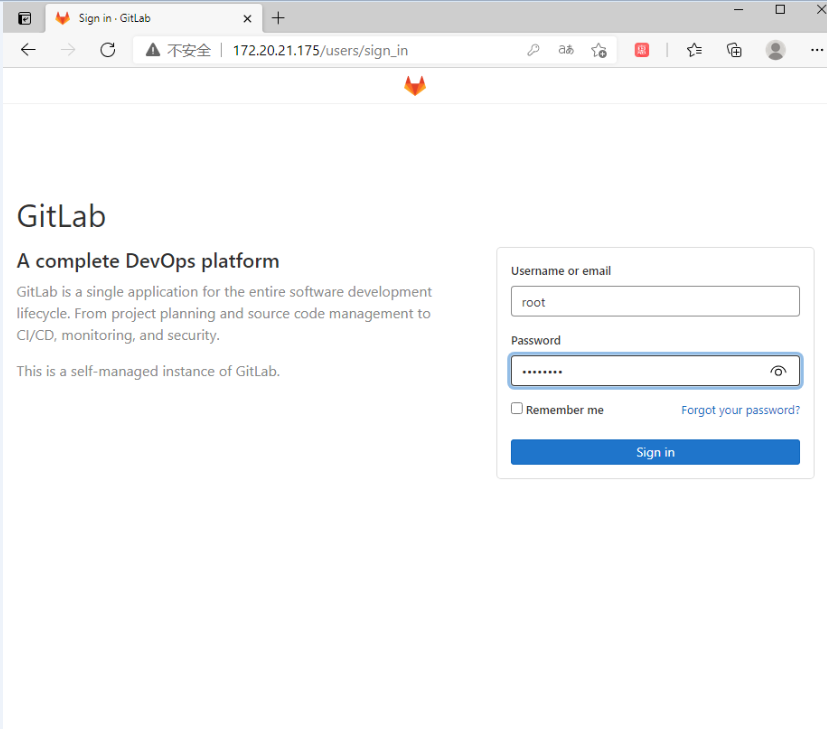Click the not-secure warning triangle icon
Viewport: 827px width, 729px height.
coord(153,50)
